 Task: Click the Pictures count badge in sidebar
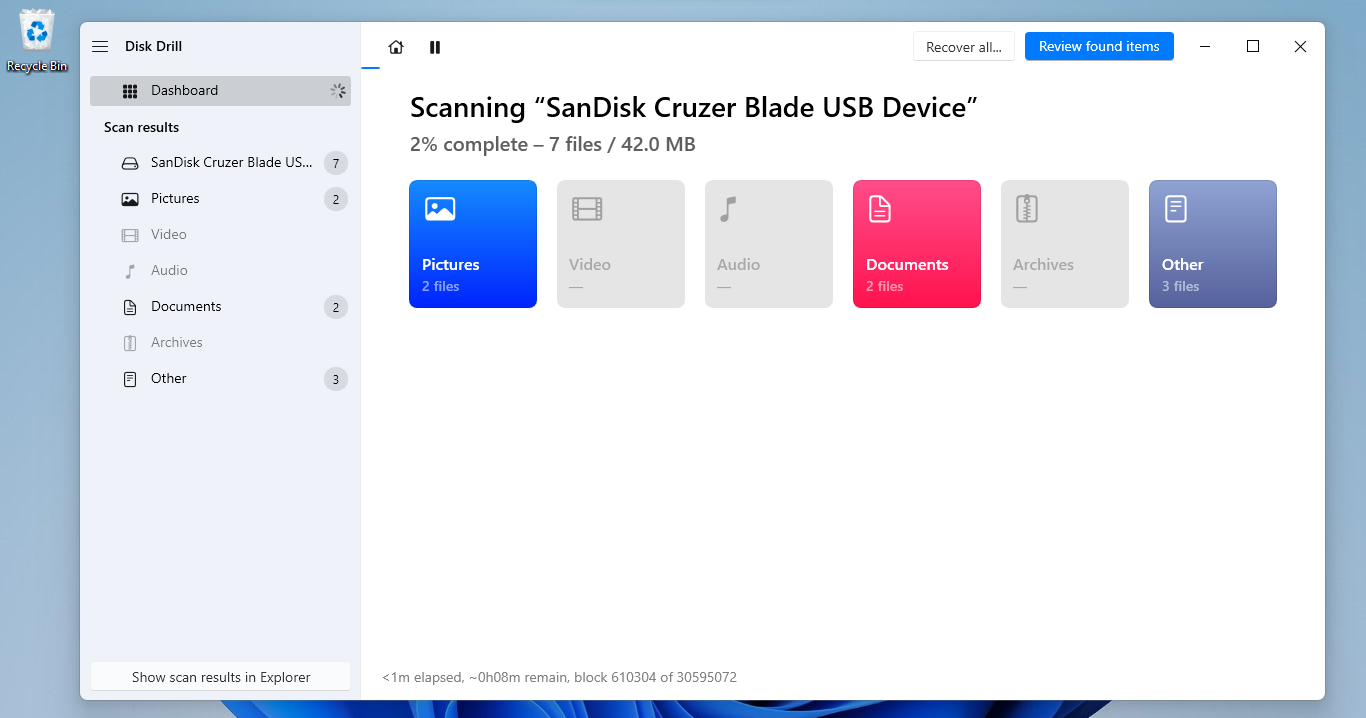click(336, 199)
